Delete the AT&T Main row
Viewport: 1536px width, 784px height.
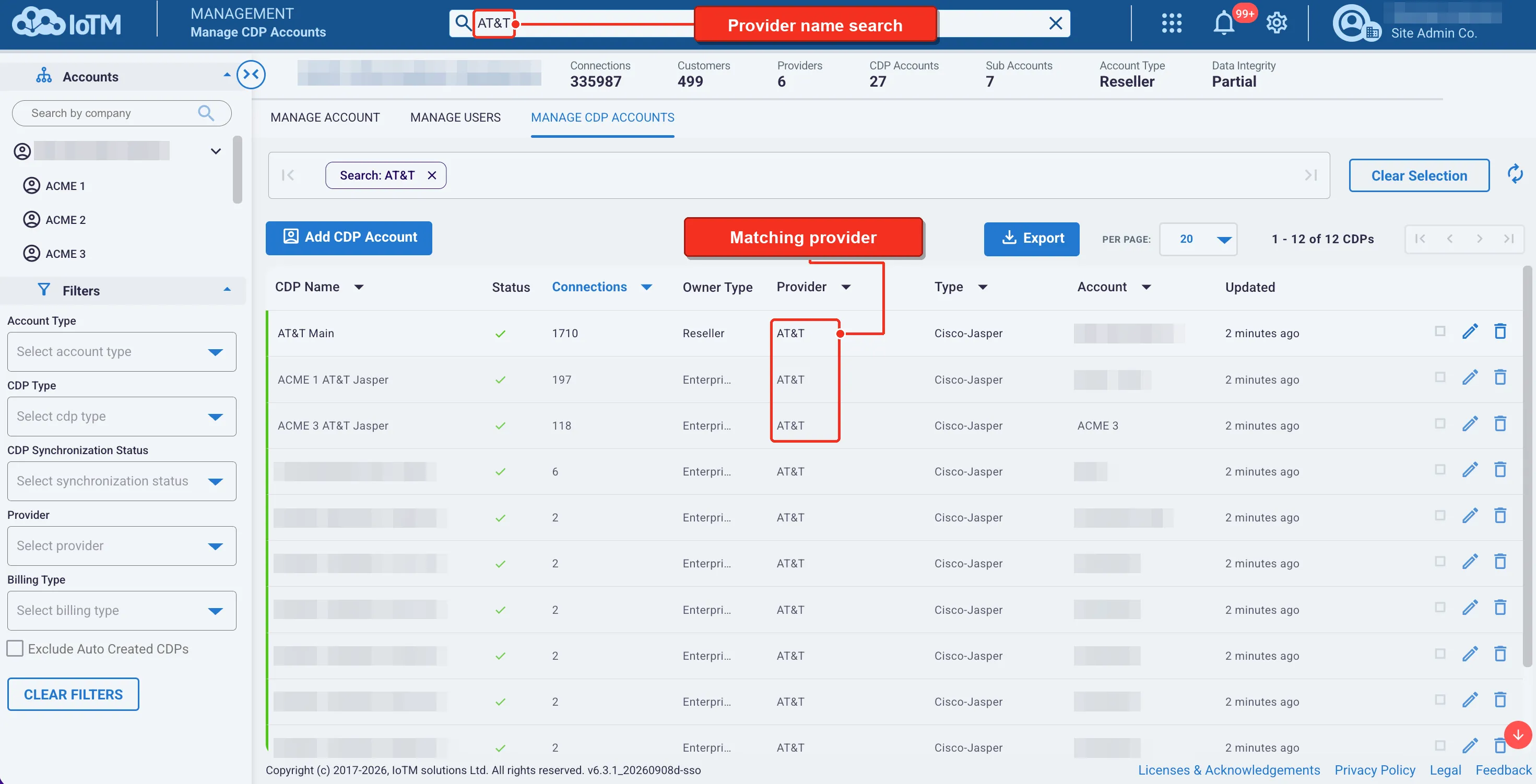[x=1500, y=331]
